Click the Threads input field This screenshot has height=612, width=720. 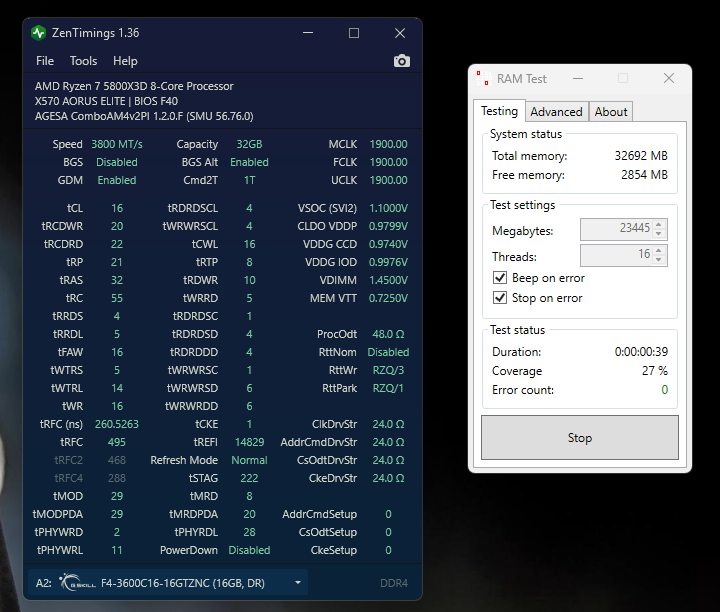[x=616, y=255]
